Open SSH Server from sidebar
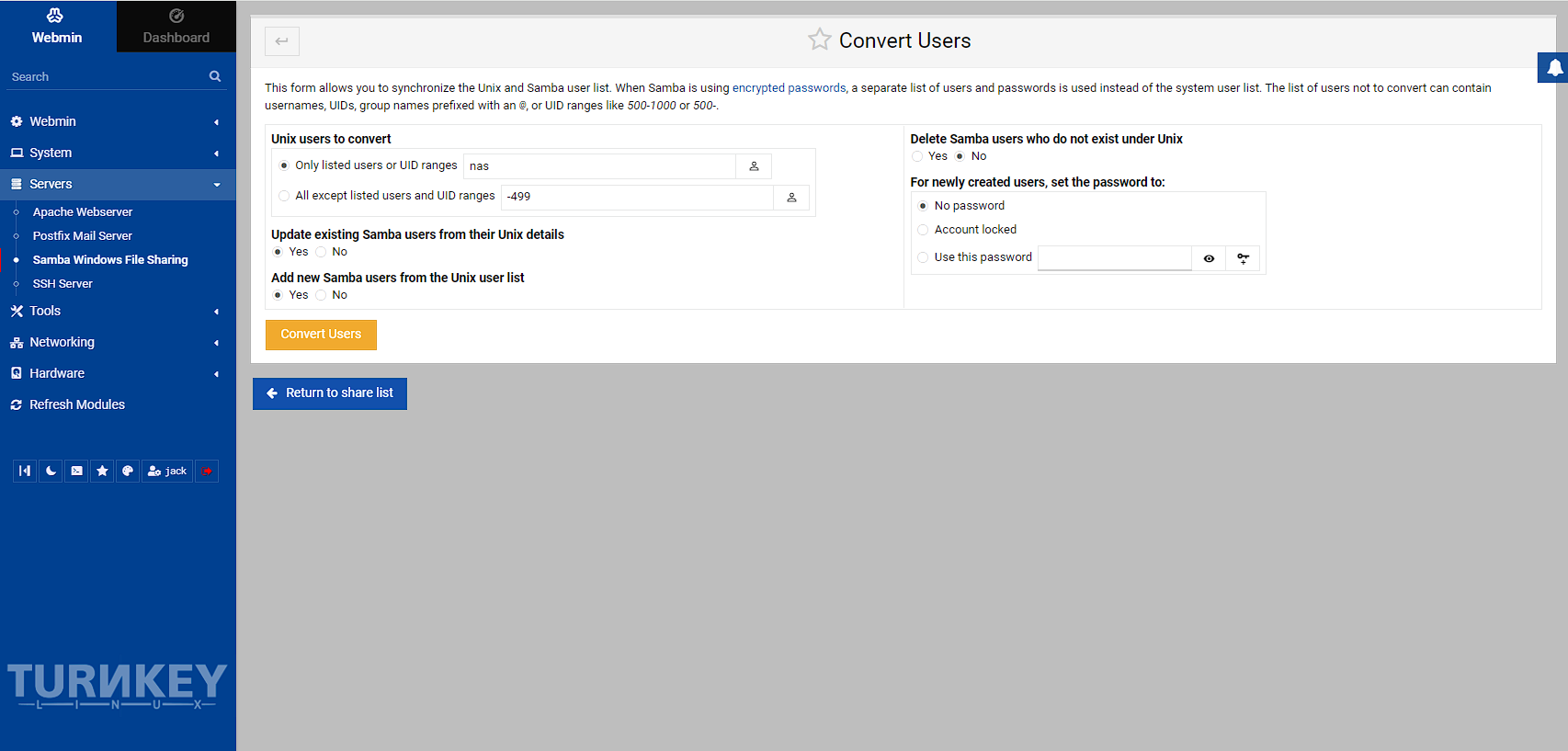 point(62,284)
